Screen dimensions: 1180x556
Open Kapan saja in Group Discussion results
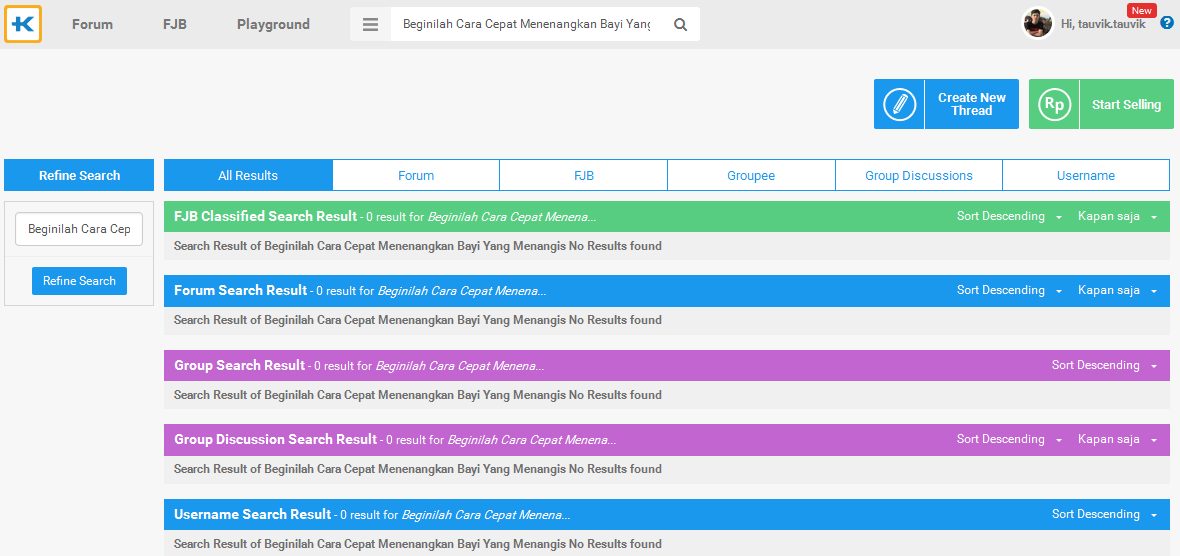(x=1118, y=439)
